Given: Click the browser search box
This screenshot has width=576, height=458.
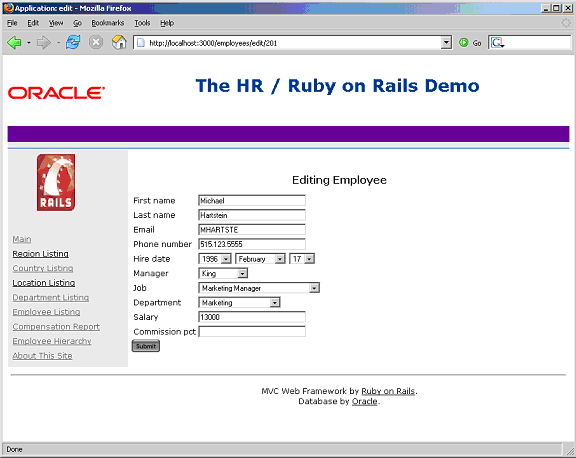Looking at the screenshot, I should click(538, 43).
